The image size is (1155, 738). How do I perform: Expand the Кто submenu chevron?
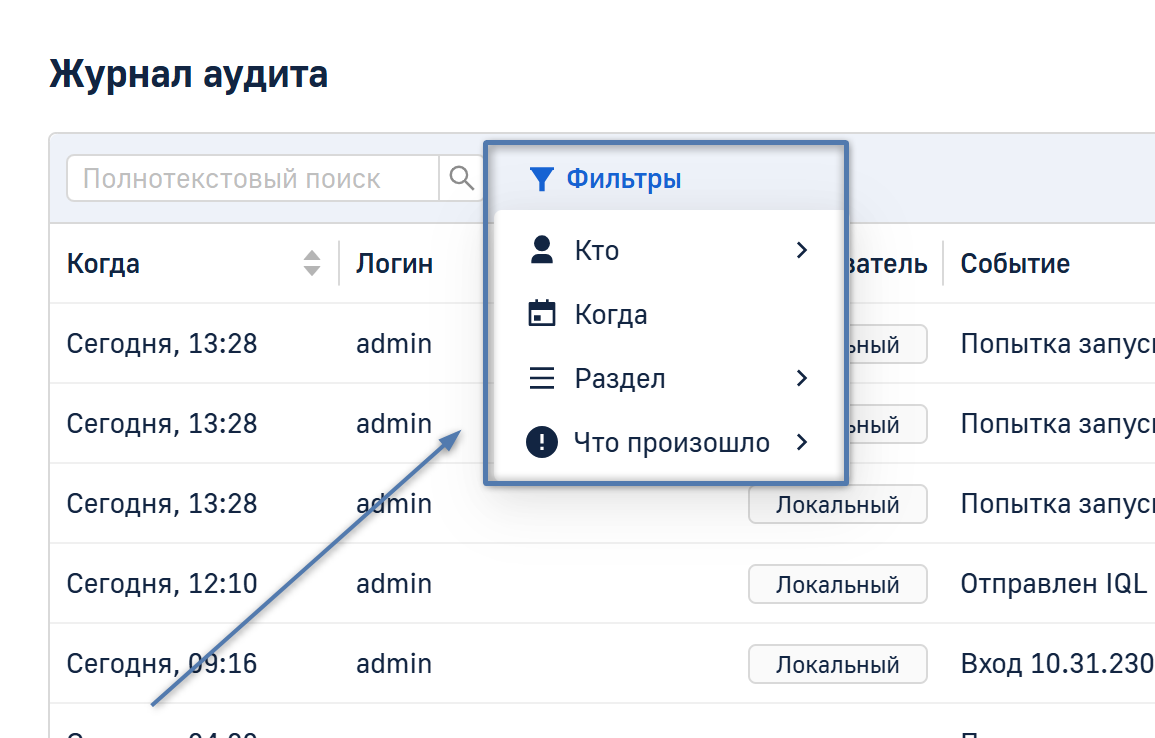[x=801, y=250]
